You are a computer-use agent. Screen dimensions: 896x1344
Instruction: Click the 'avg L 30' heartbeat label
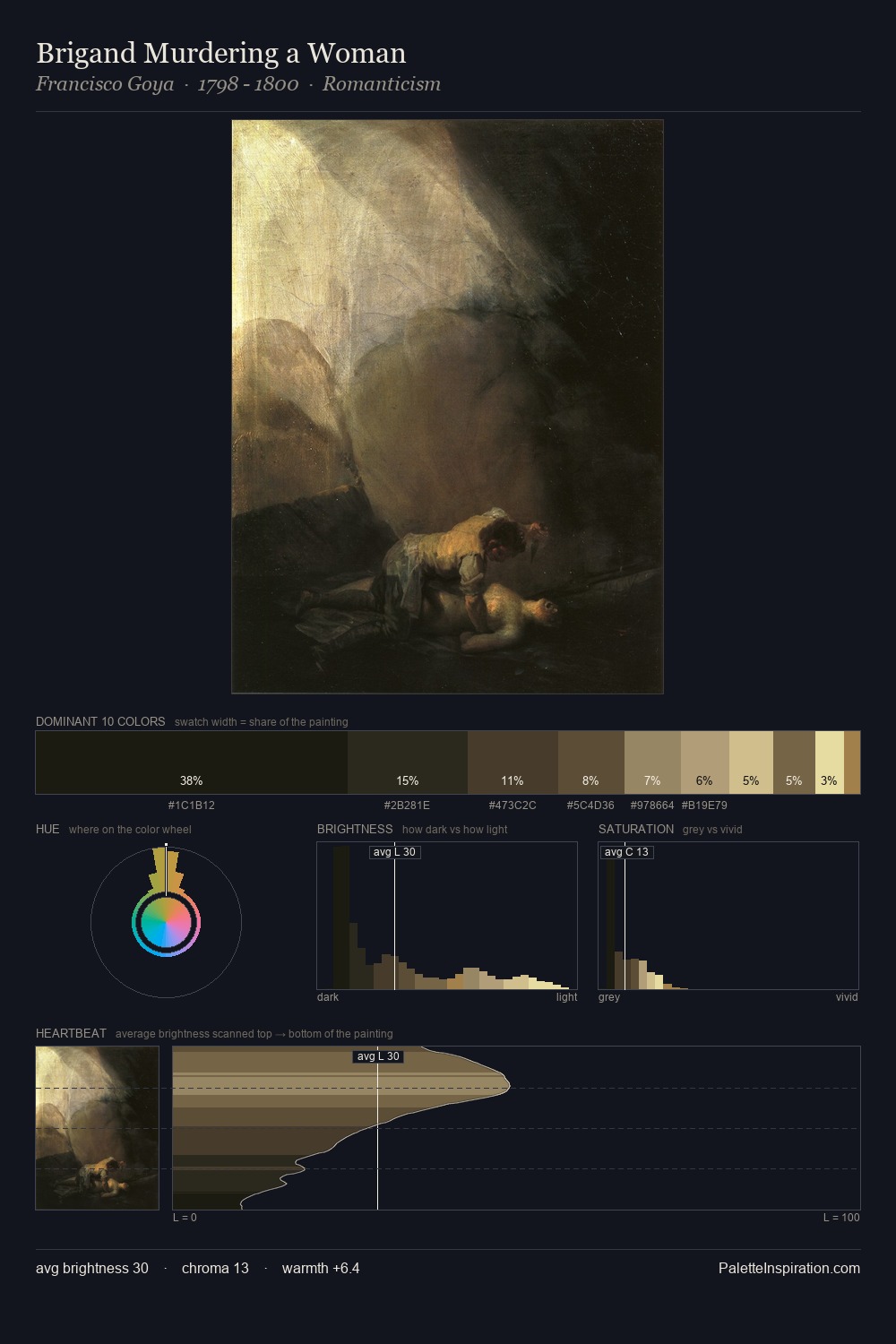[x=378, y=1056]
